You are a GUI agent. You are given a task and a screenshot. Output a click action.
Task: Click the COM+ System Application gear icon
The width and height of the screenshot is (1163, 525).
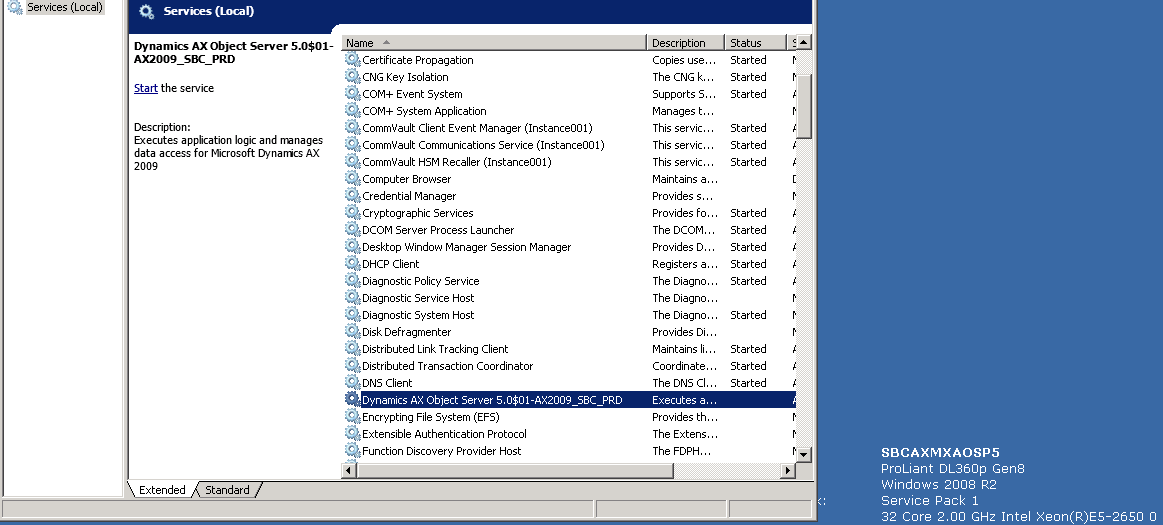click(x=352, y=110)
